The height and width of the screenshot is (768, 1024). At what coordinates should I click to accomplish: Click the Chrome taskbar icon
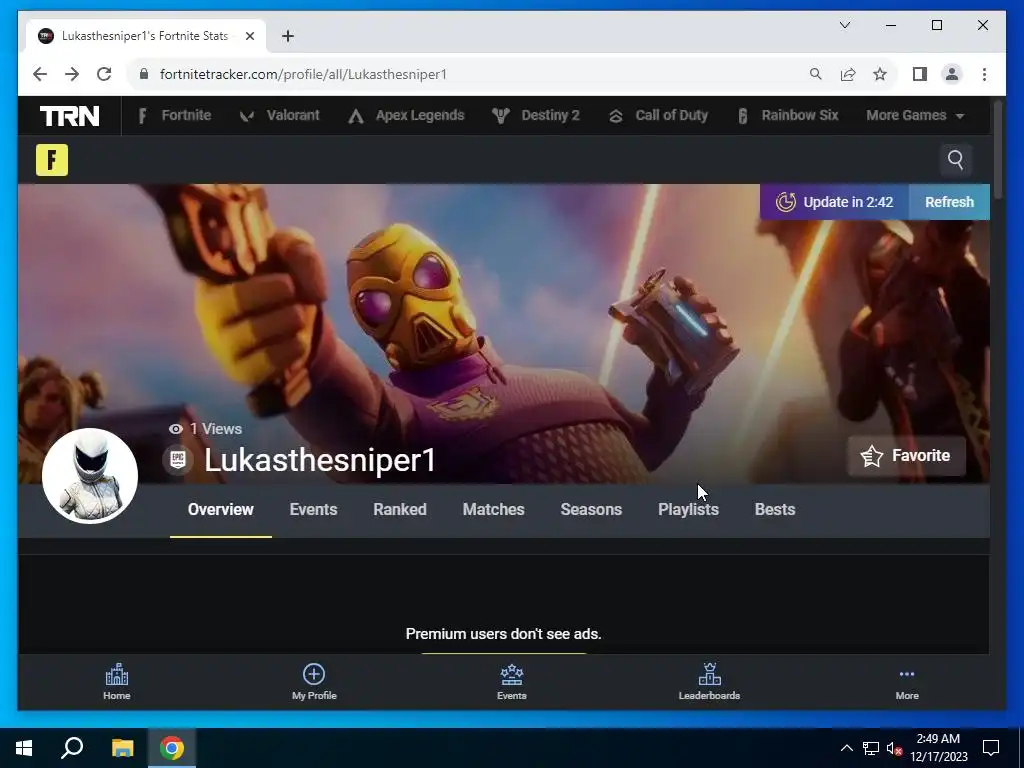172,748
